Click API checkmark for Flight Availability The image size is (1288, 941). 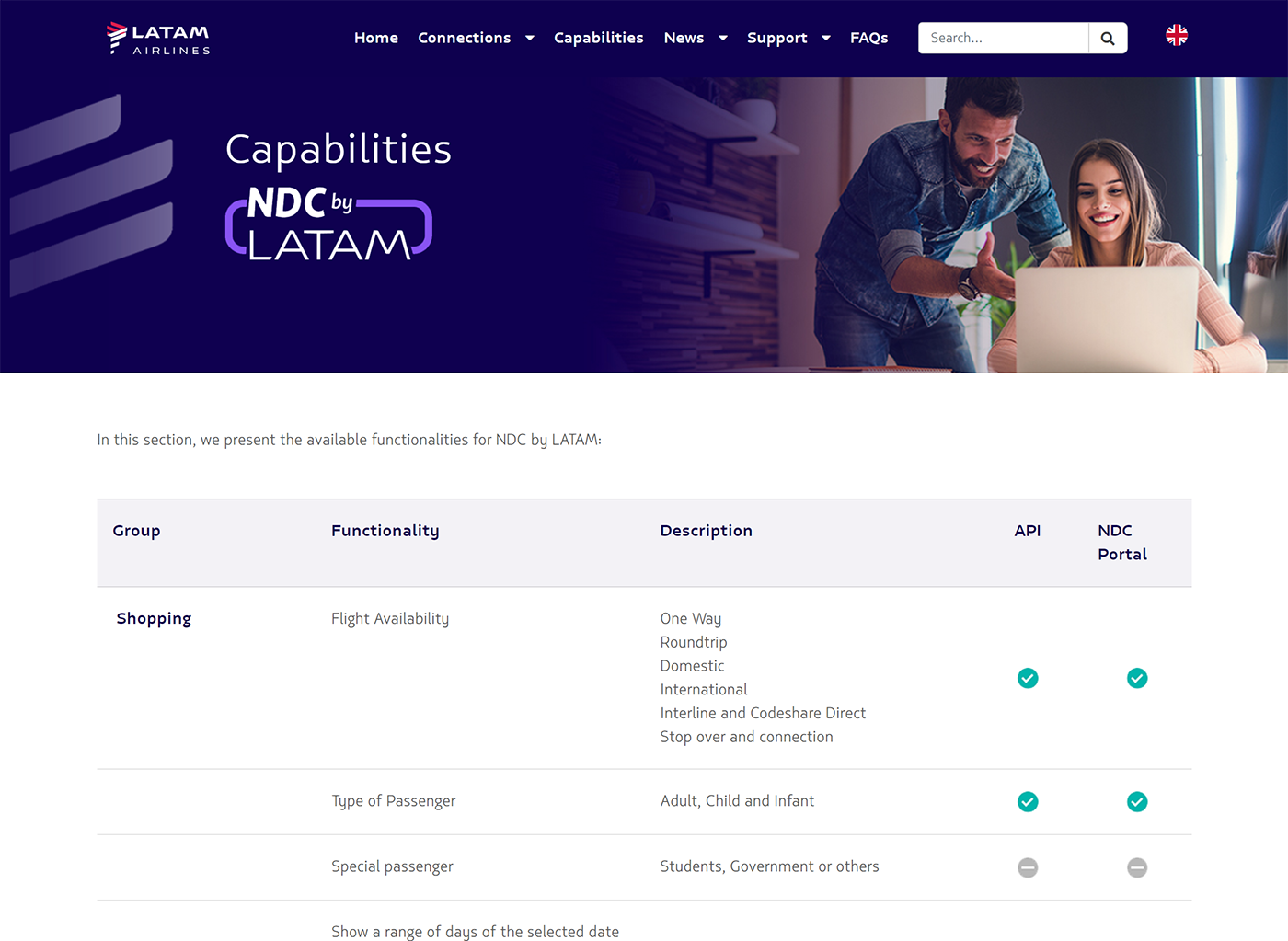click(1028, 678)
